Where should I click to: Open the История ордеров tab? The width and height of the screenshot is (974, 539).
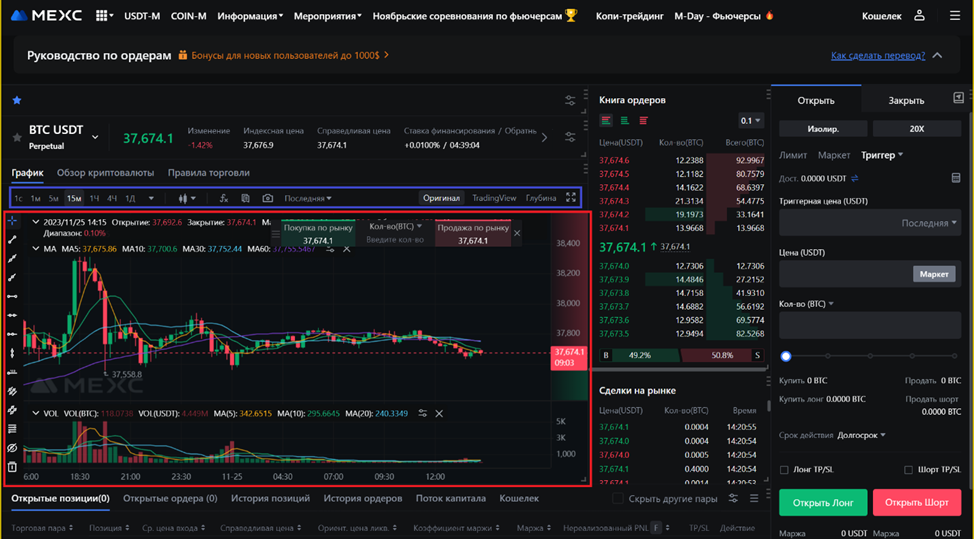[362, 498]
